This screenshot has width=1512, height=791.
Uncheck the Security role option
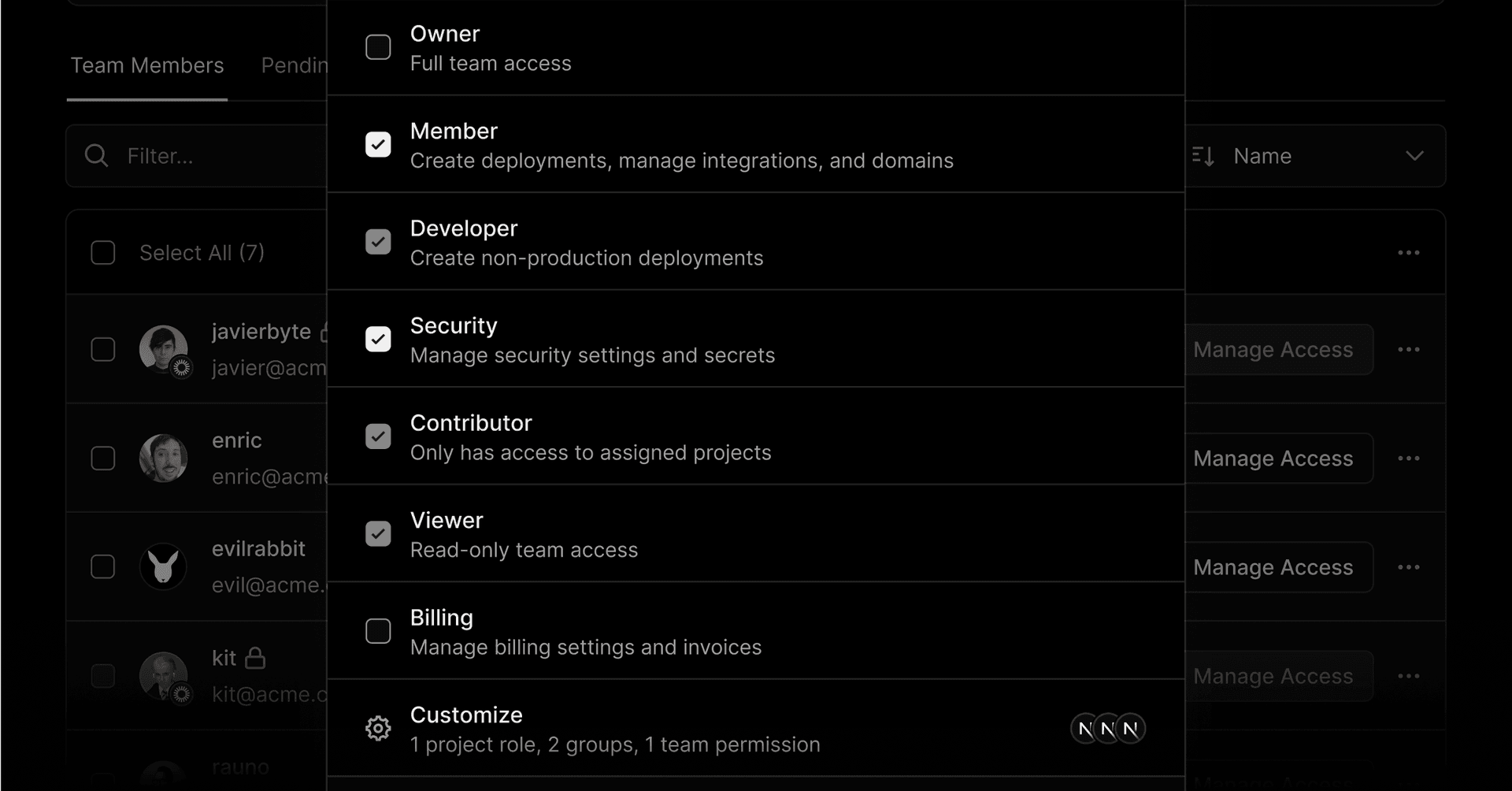point(378,340)
